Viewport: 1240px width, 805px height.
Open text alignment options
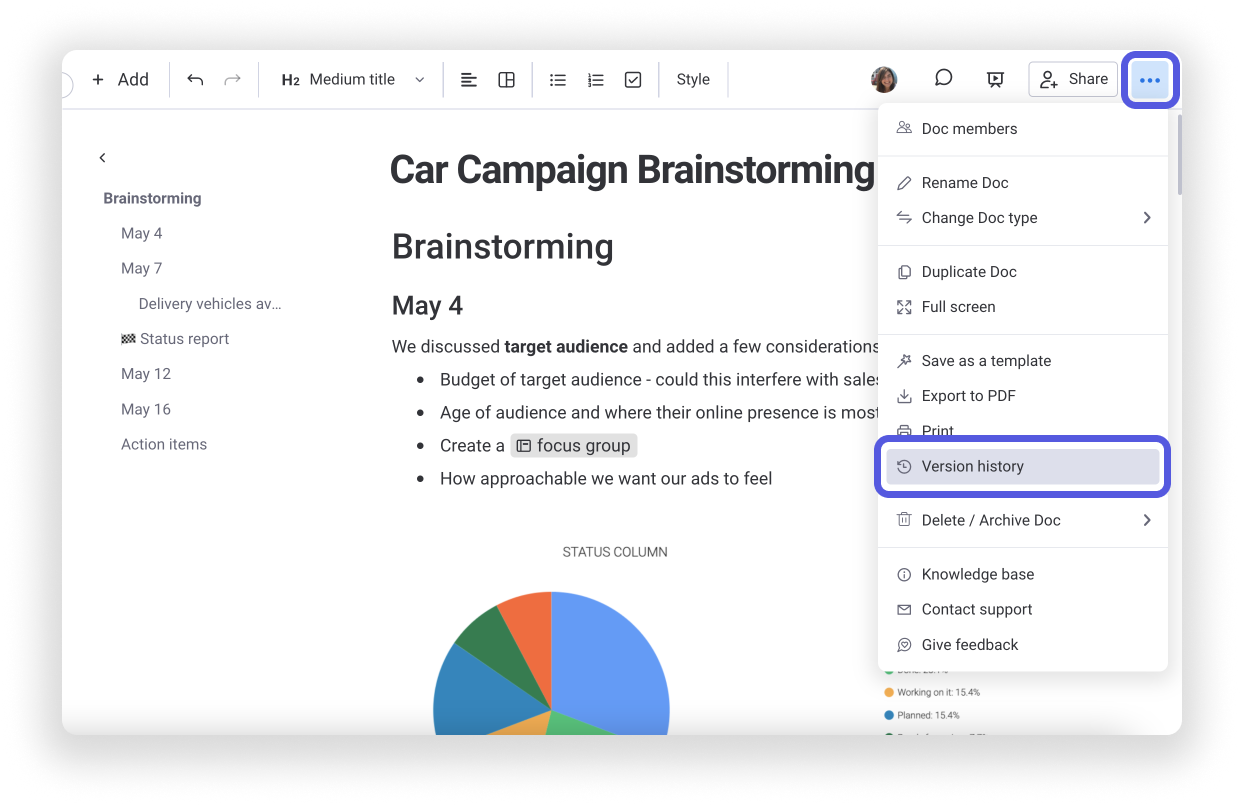468,79
